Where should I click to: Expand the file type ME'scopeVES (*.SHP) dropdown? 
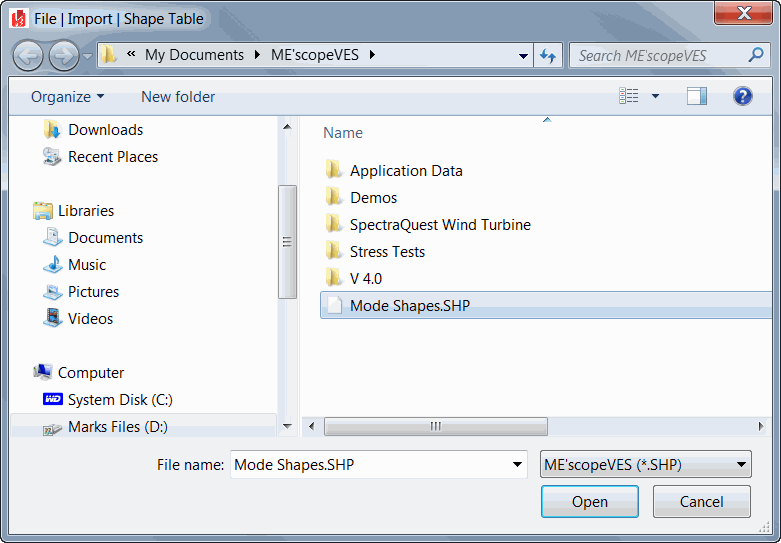click(x=646, y=464)
